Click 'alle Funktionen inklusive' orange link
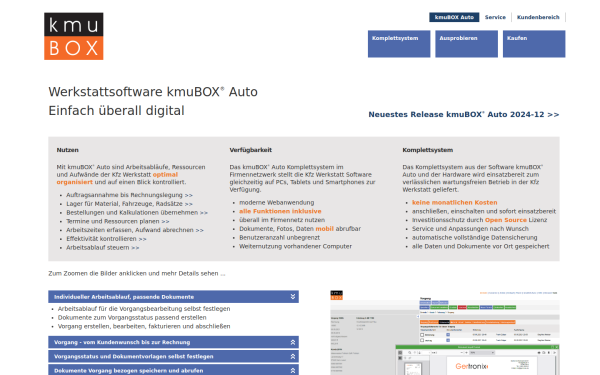The width and height of the screenshot is (600, 375). click(280, 211)
